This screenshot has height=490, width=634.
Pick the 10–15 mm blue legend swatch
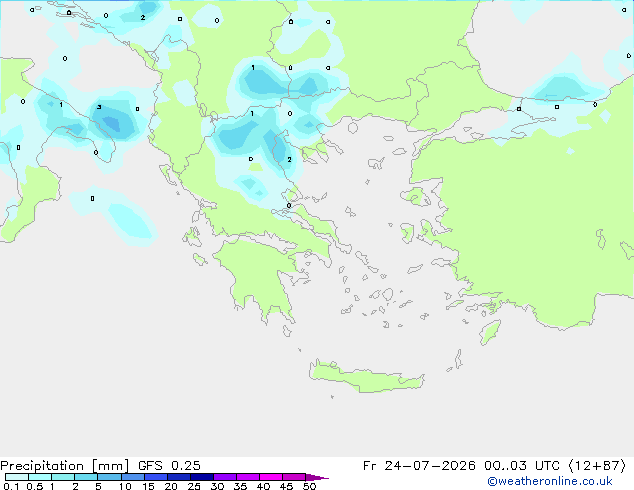click(x=132, y=477)
